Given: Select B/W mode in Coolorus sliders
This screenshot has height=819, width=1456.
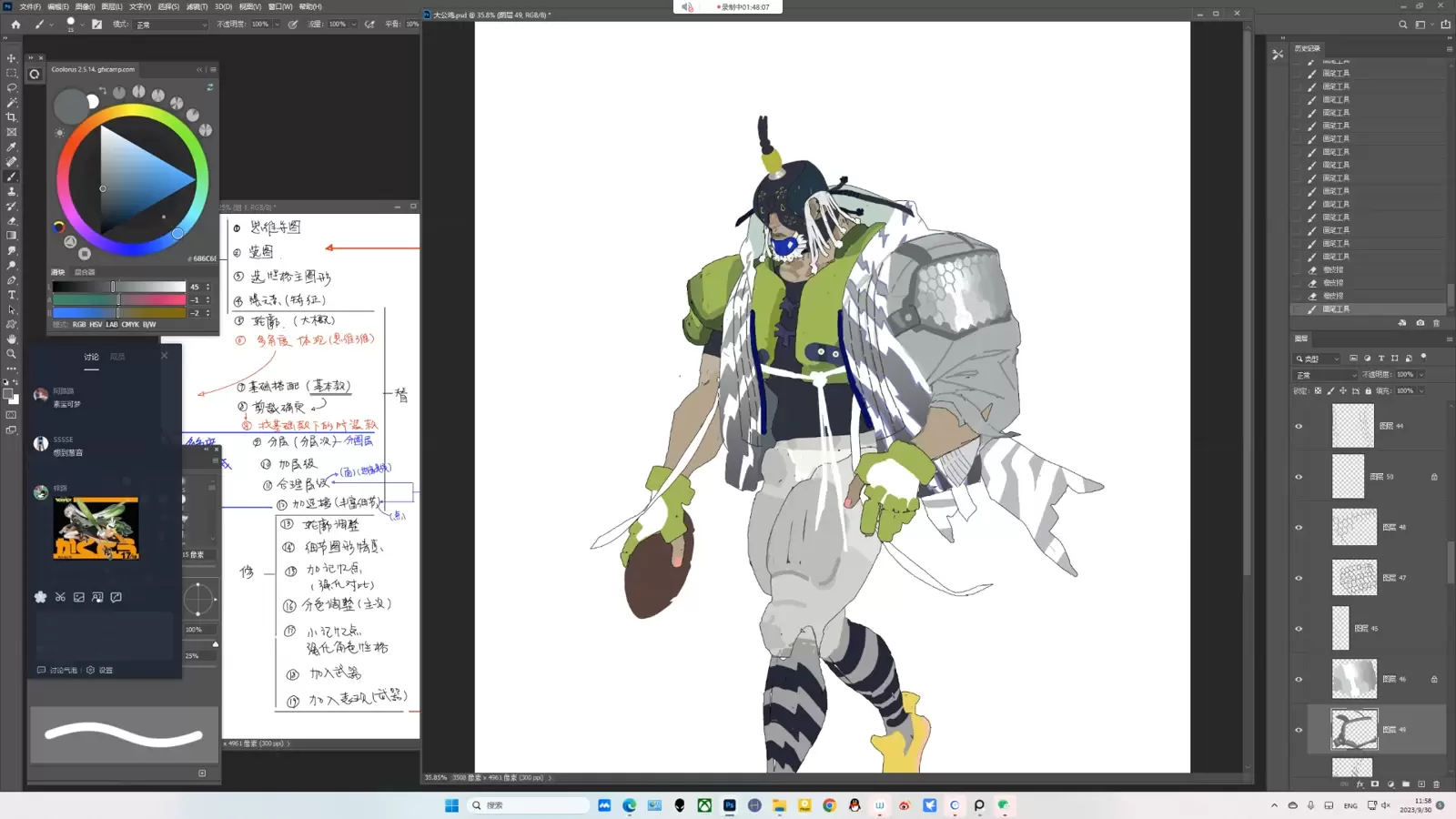Looking at the screenshot, I should click(149, 325).
